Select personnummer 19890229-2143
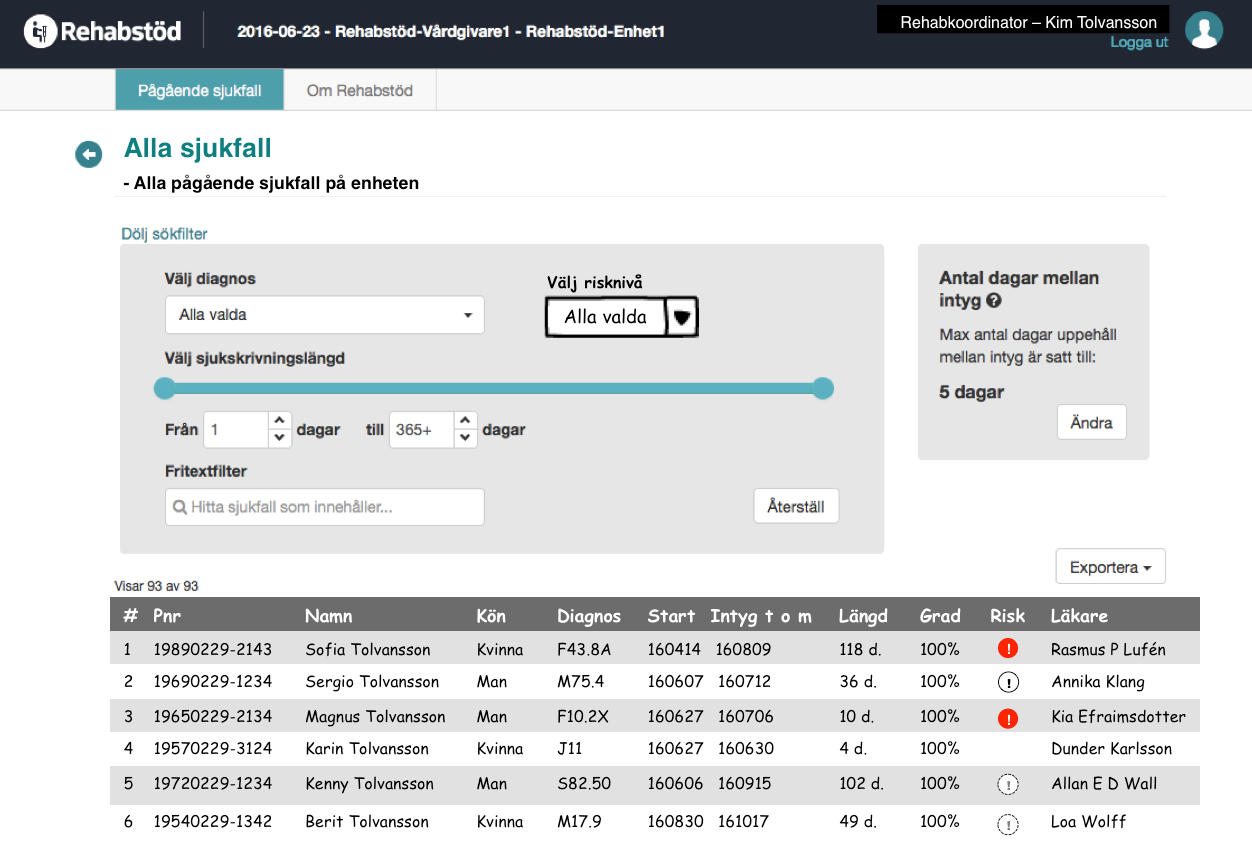1252x845 pixels. (x=212, y=649)
